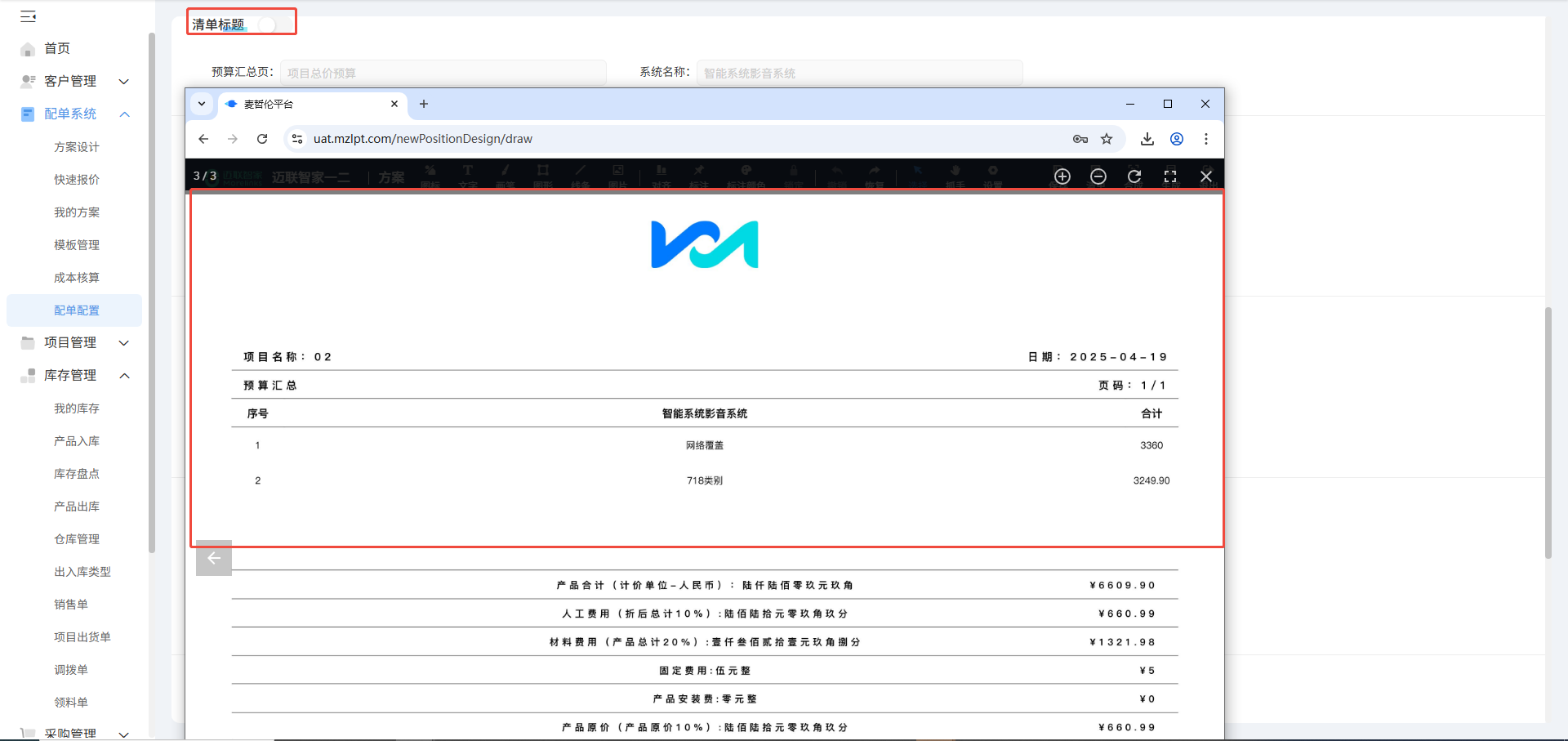1568x741 pixels.
Task: Click the 预算汇总 heading text
Action: [x=270, y=386]
